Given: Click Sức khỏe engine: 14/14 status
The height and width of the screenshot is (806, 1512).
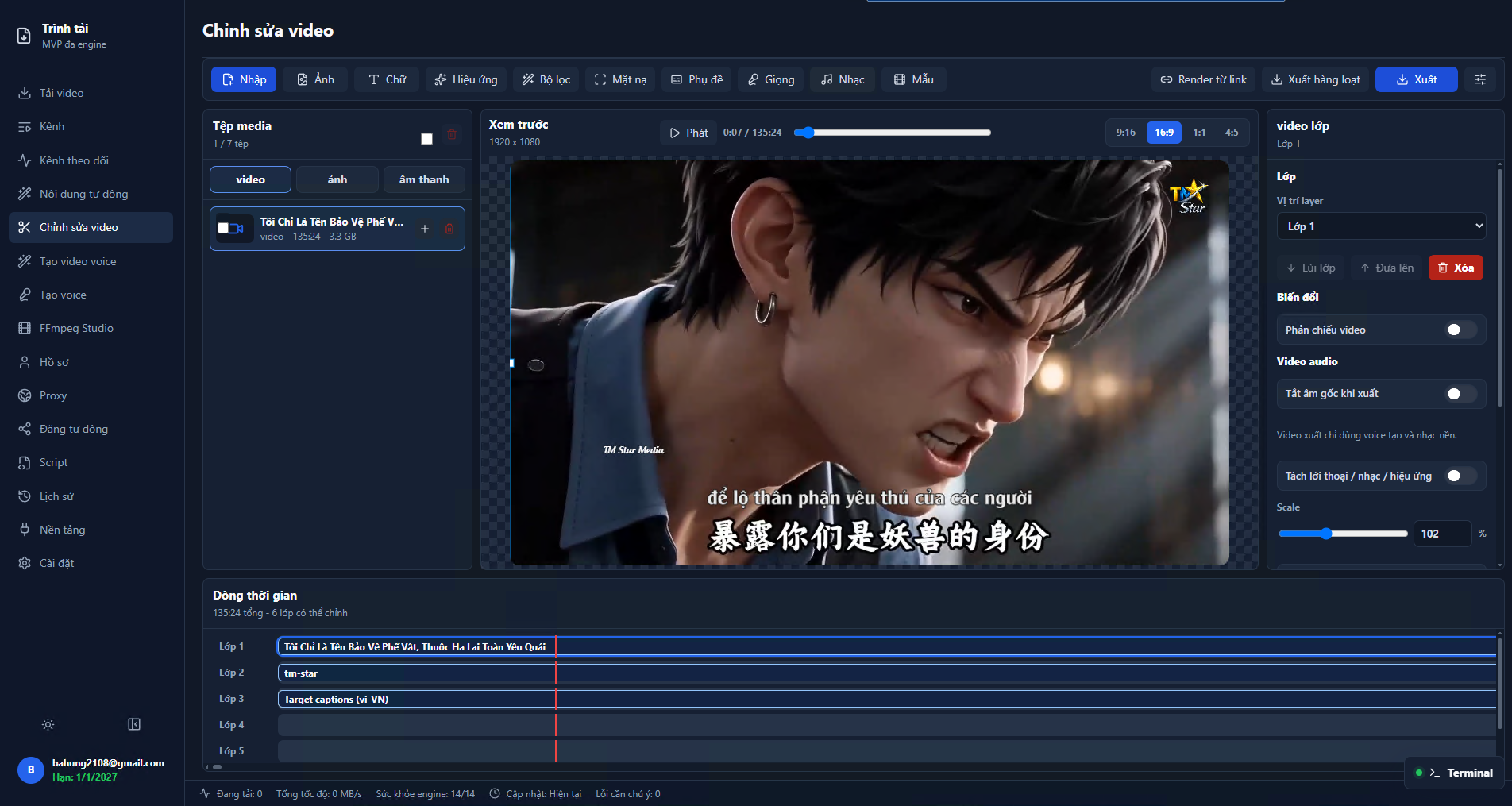Looking at the screenshot, I should tap(425, 794).
